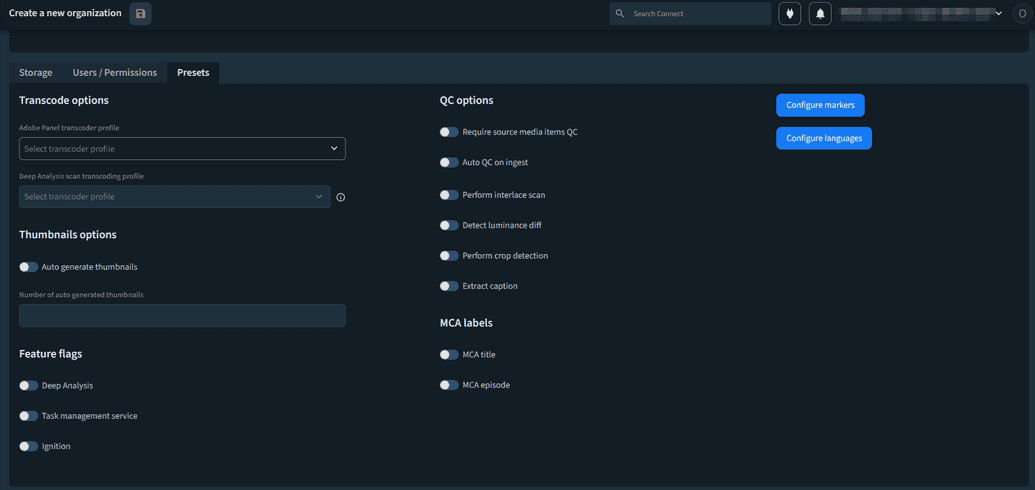
Task: Switch to the Users / Permissions tab
Action: pos(115,73)
